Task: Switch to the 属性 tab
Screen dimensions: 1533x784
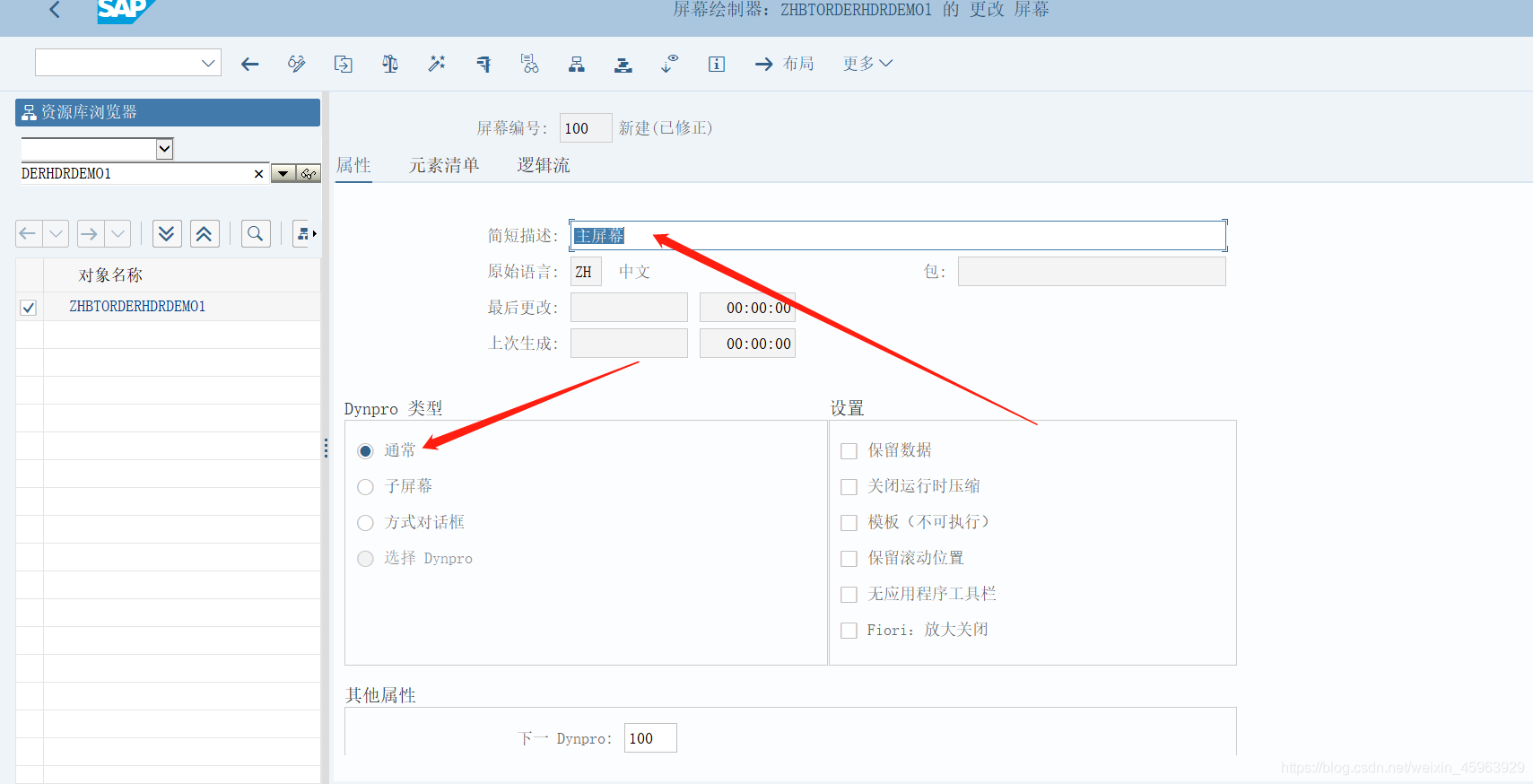Action: tap(353, 165)
